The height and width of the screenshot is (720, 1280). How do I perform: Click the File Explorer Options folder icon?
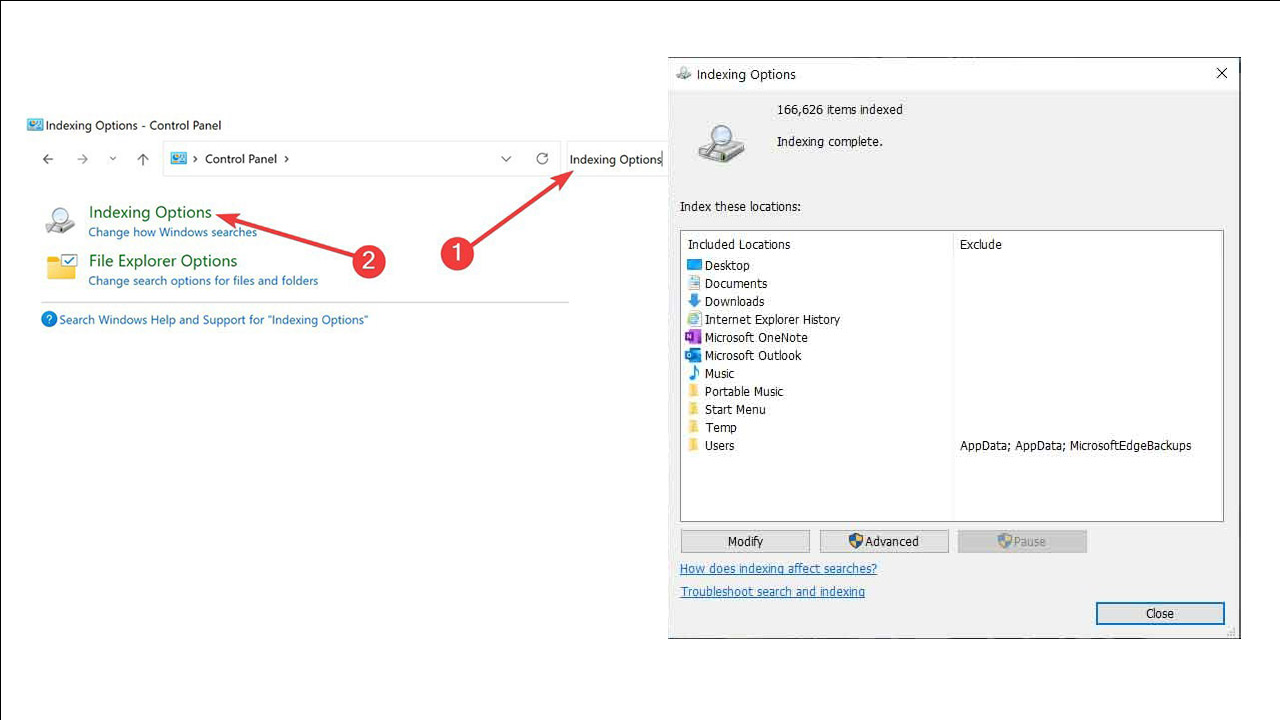pos(61,268)
